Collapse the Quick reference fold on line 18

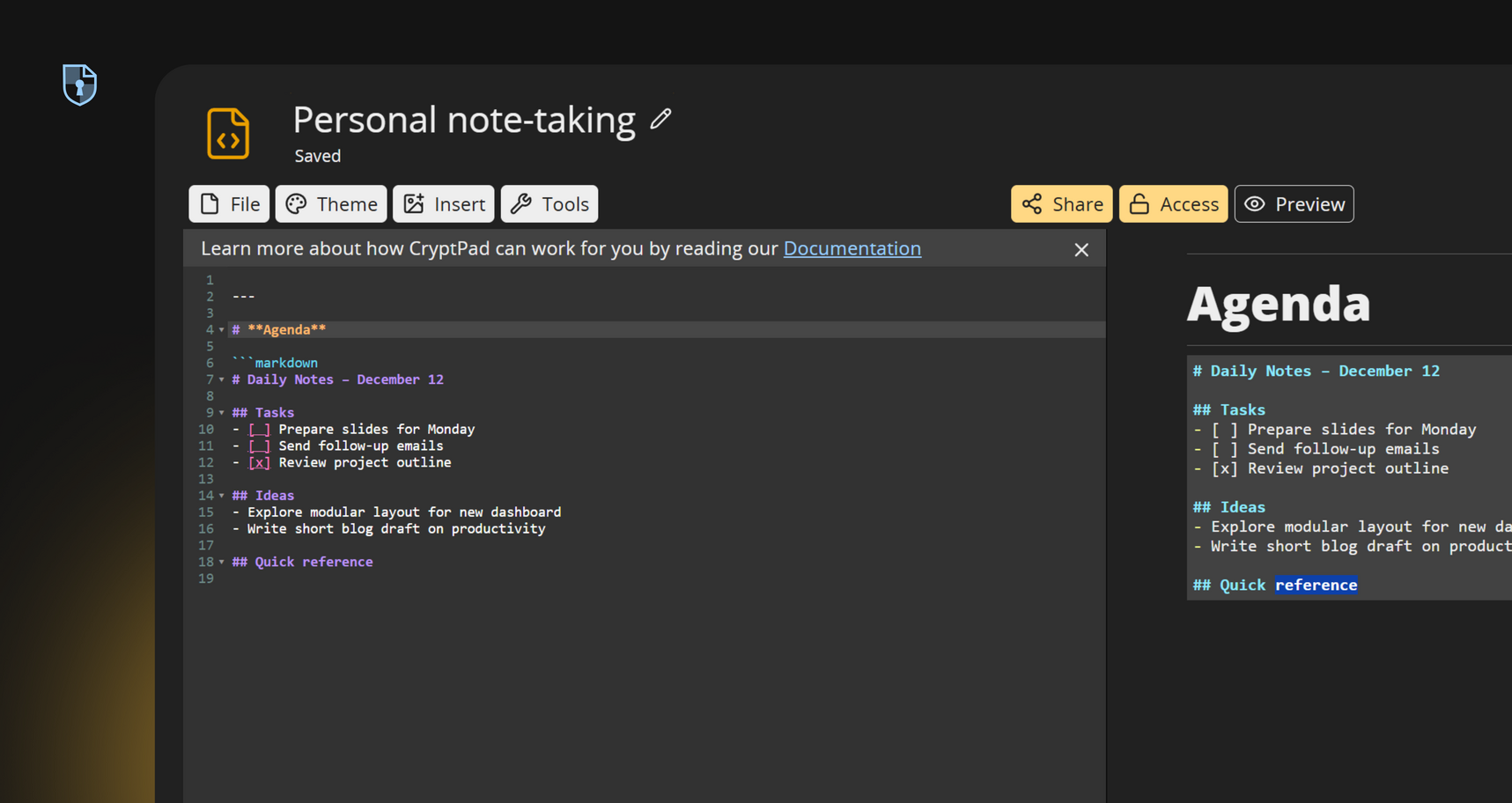[x=222, y=563]
